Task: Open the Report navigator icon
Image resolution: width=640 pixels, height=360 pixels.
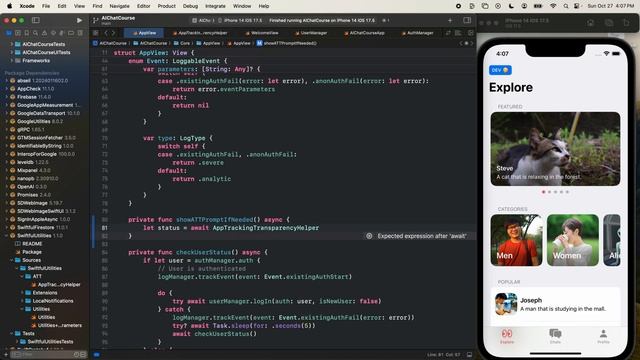Action: tap(80, 33)
